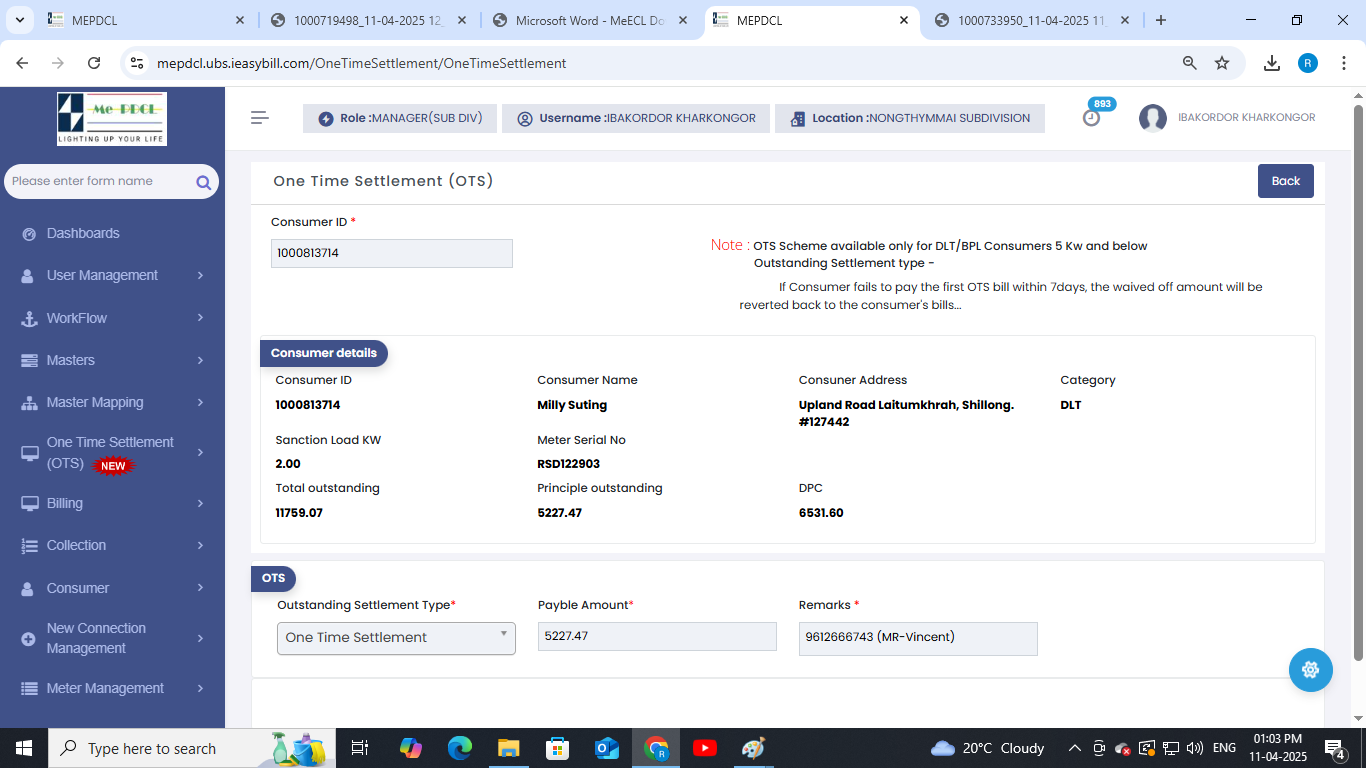
Task: Close the active MEPDCL tab
Action: coord(903,20)
